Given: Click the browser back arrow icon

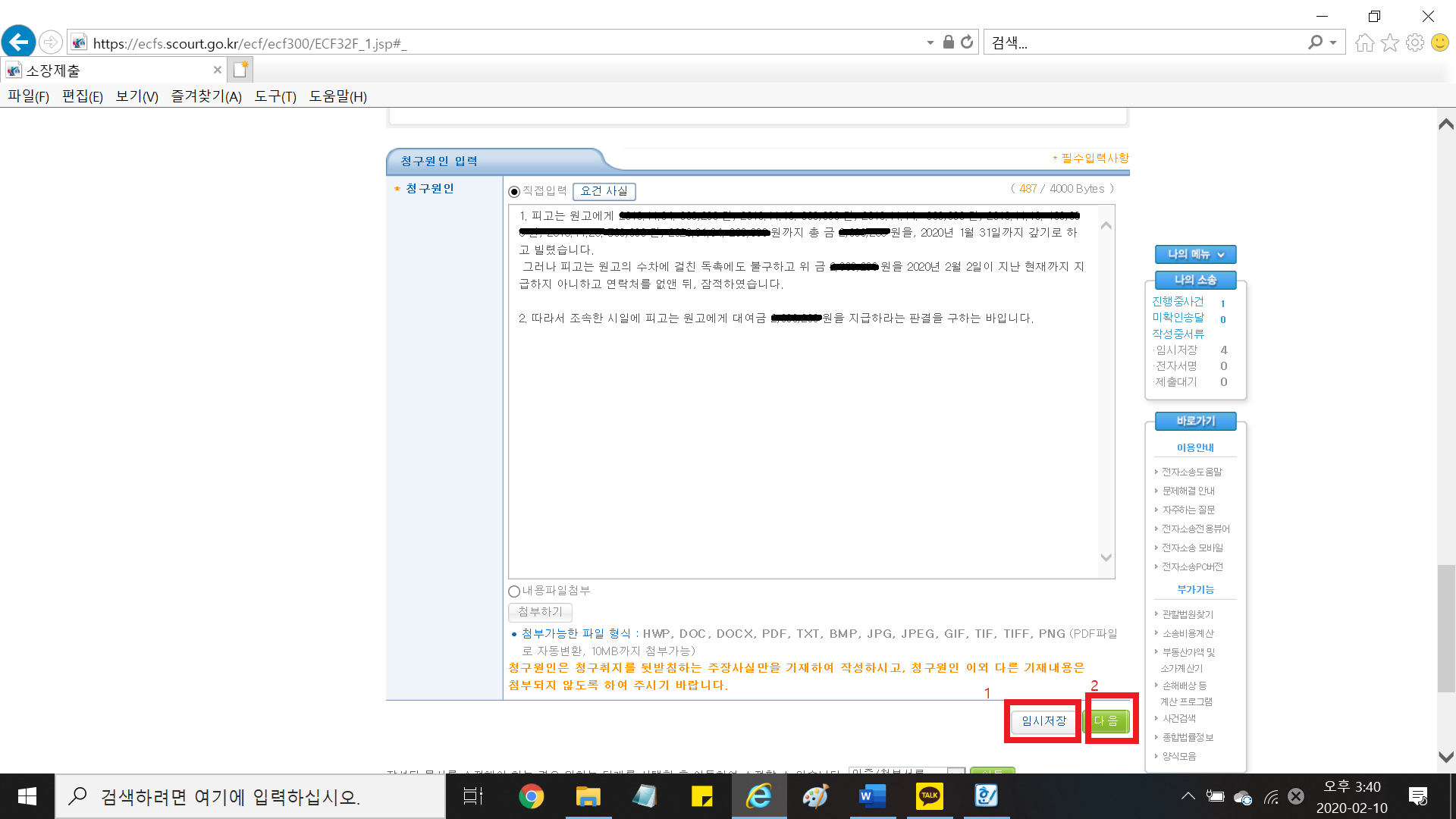Looking at the screenshot, I should 18,42.
